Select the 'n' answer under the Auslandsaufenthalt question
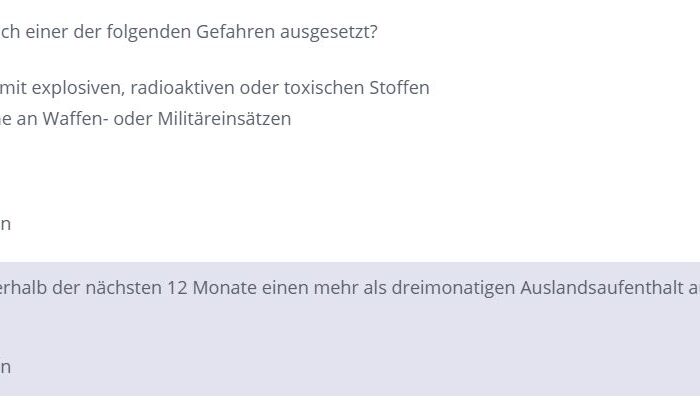Viewport: 700px width, 402px height. pos(5,368)
